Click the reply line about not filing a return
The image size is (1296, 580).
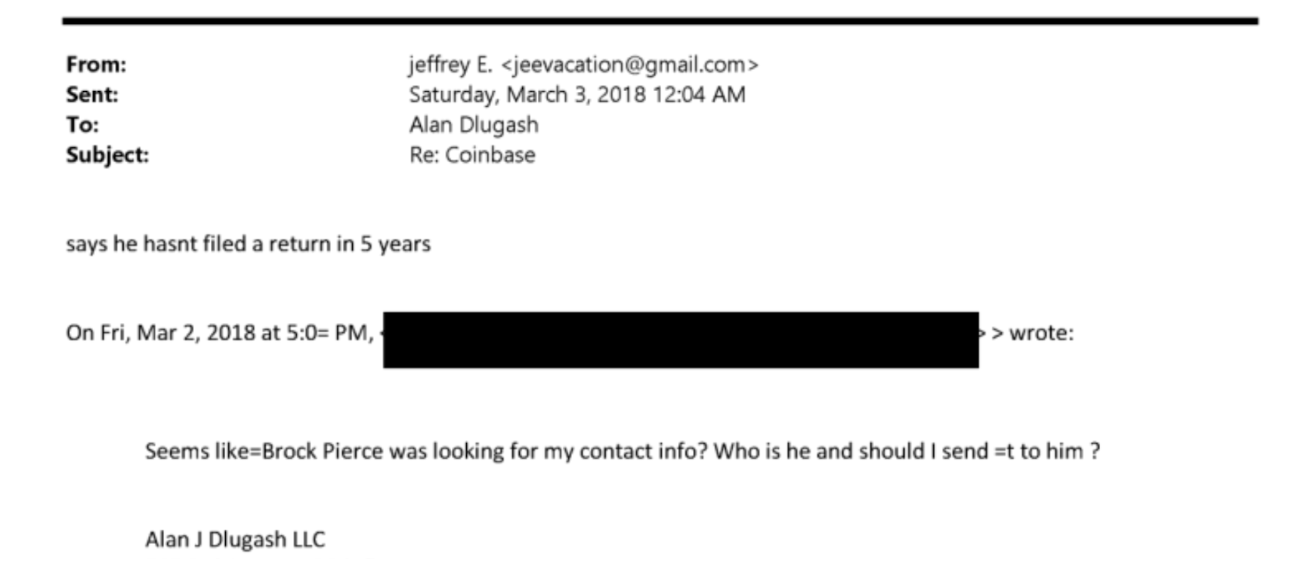(x=248, y=244)
